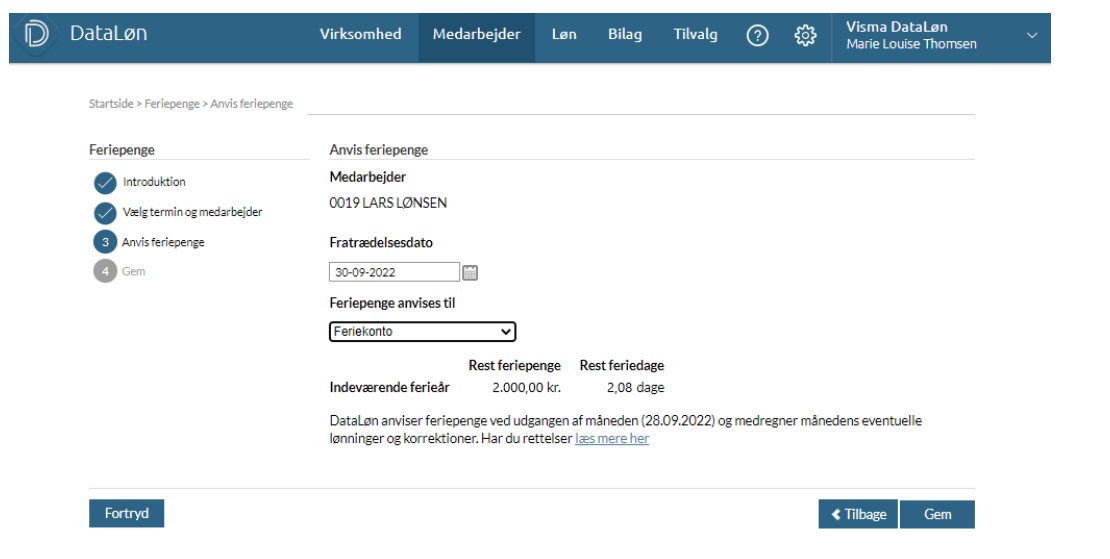1110x559 pixels.
Task: Open the Medarbejder menu
Action: [x=476, y=35]
